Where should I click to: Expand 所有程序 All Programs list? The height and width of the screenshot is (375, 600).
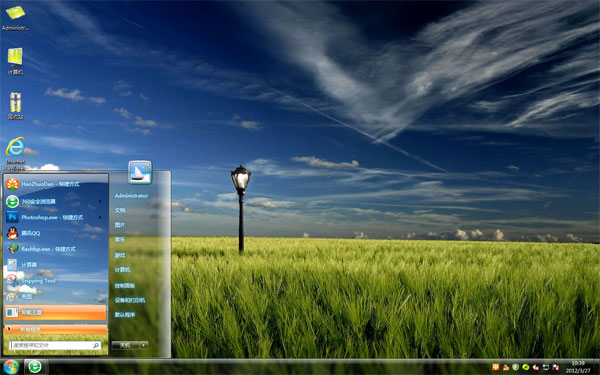click(x=55, y=329)
